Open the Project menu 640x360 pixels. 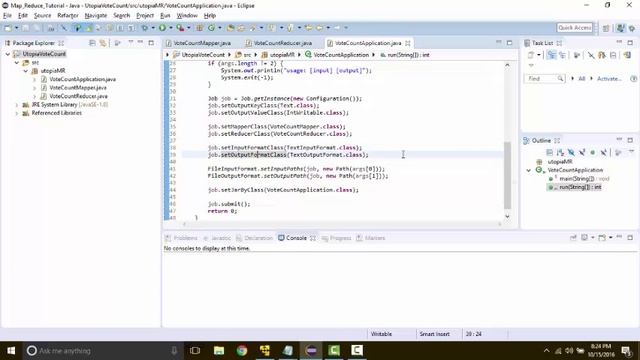[145, 16]
